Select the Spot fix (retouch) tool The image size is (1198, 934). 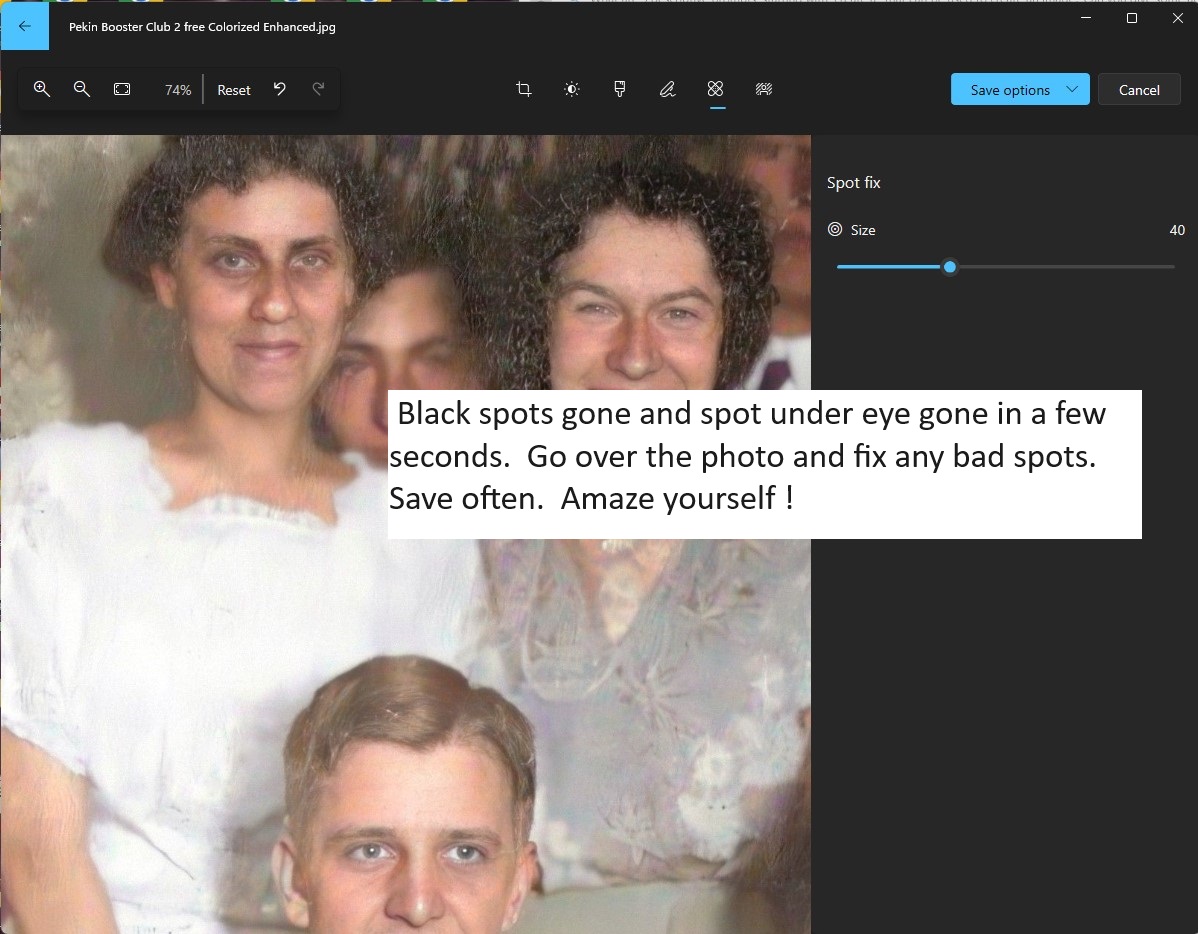coord(716,89)
